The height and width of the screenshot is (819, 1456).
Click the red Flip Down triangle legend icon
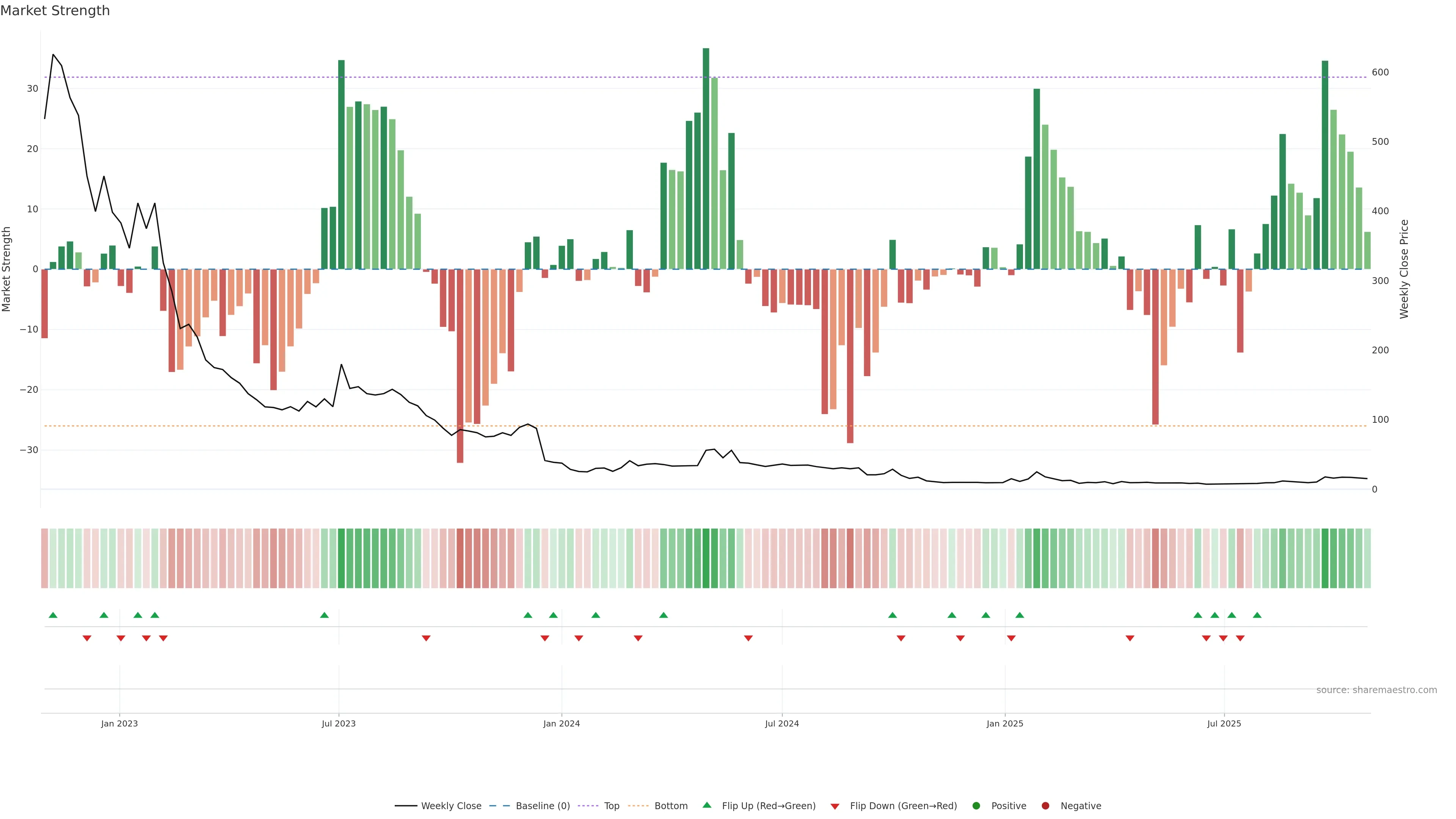click(835, 806)
